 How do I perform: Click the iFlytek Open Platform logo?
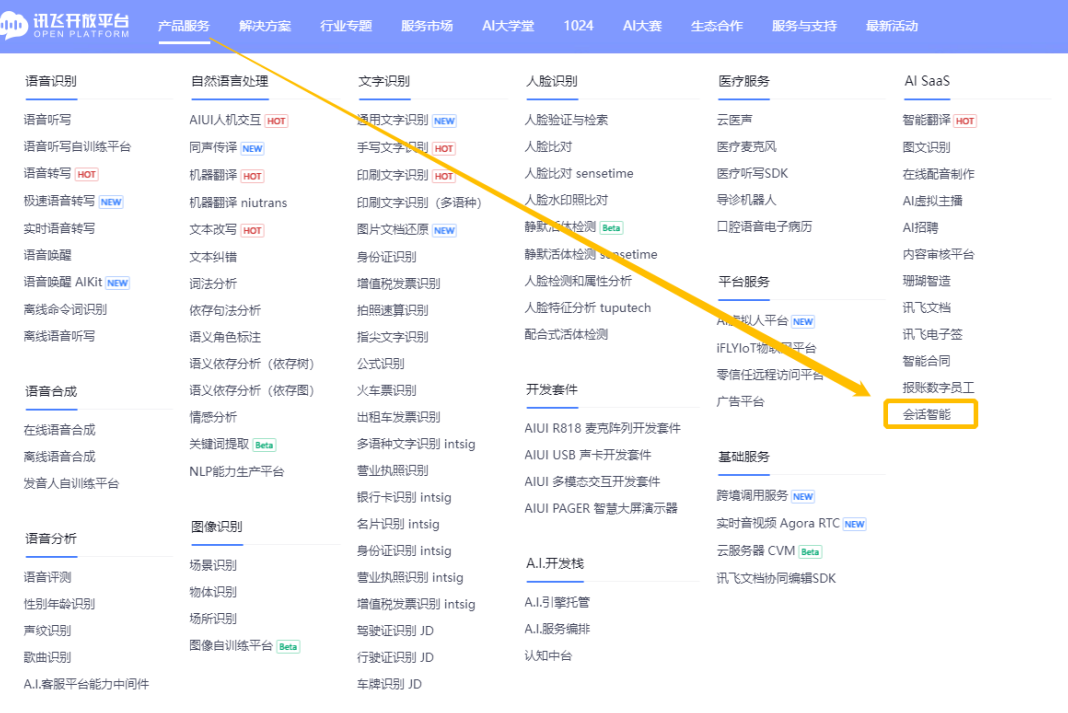[65, 26]
